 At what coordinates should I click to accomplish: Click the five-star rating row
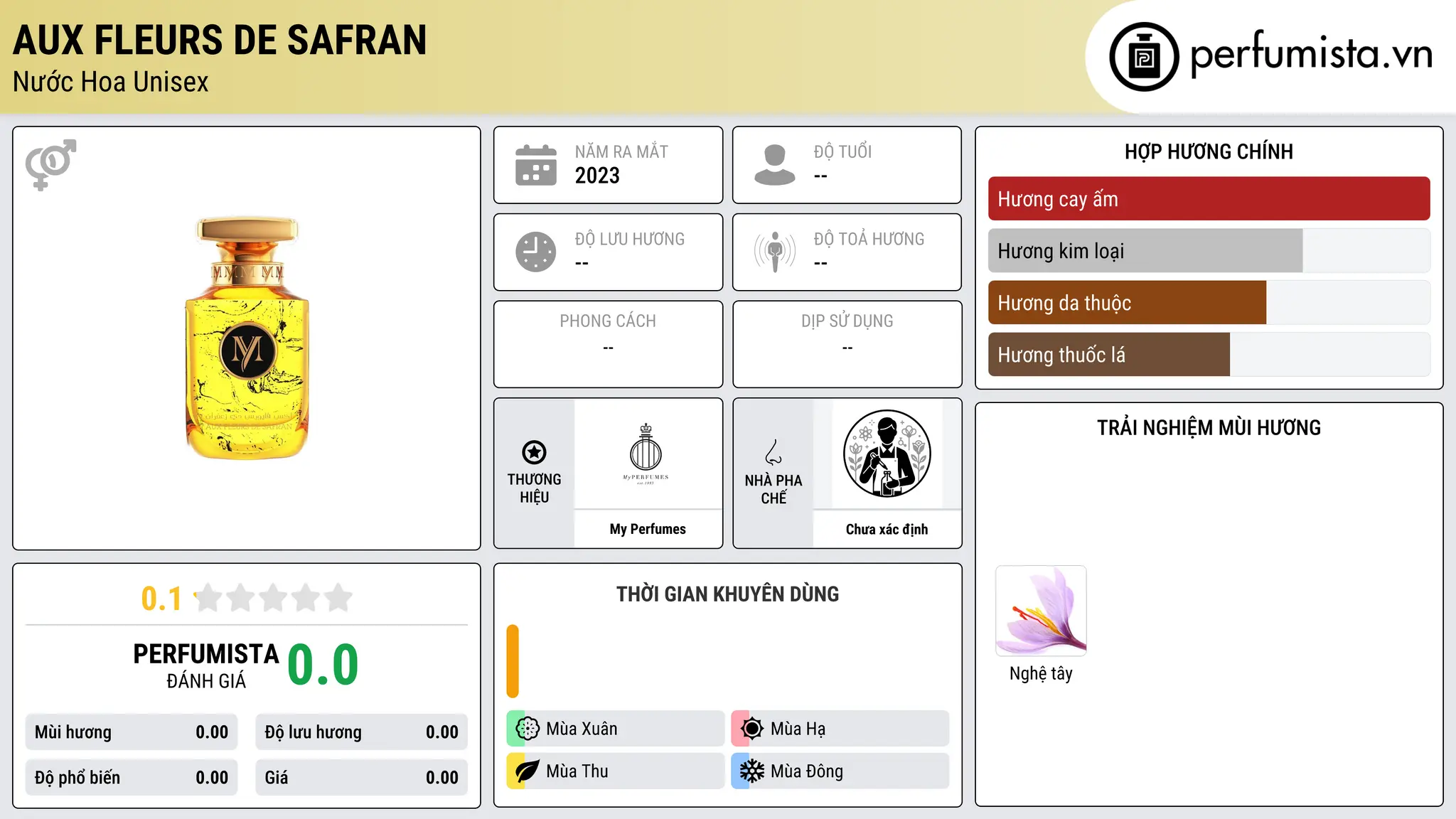[x=273, y=598]
